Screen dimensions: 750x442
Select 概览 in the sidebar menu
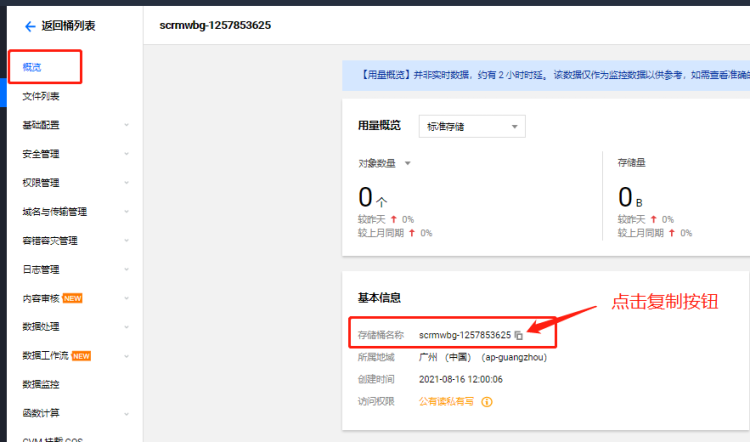click(33, 67)
